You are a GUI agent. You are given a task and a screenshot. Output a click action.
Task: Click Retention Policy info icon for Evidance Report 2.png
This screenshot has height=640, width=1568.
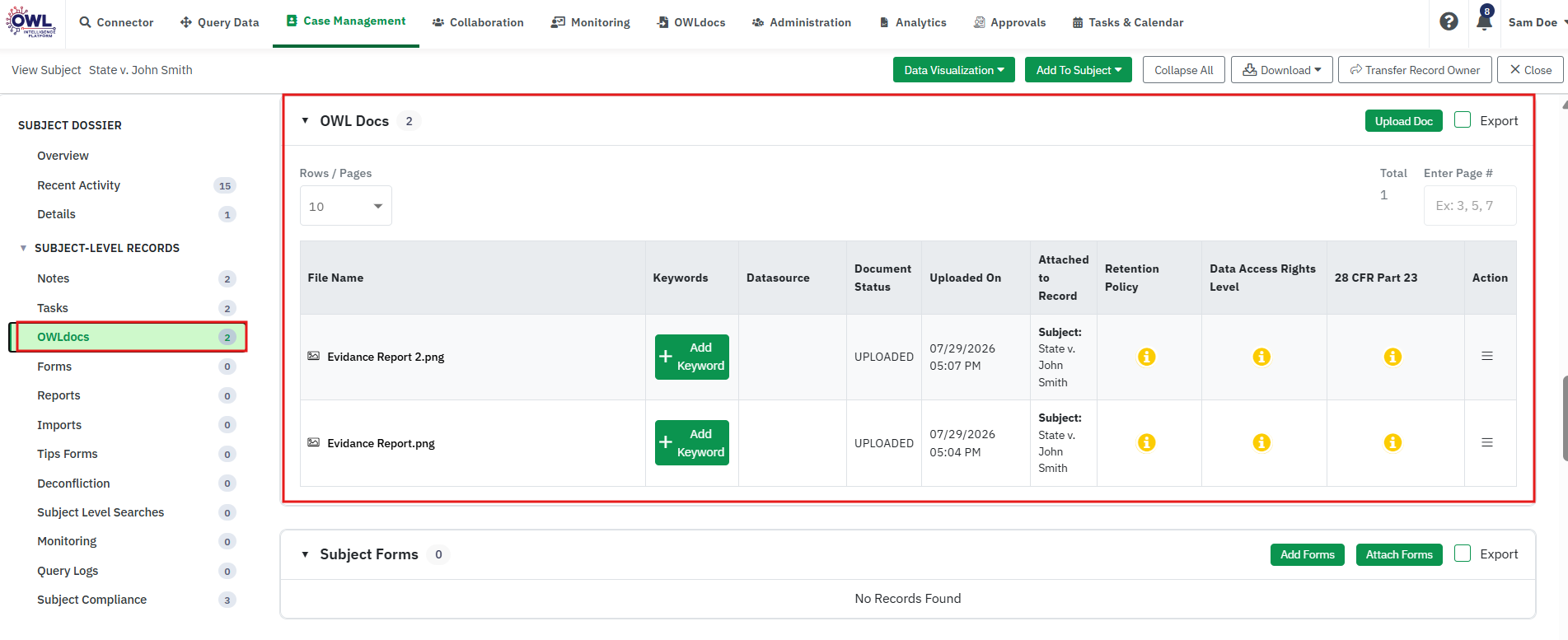(x=1146, y=357)
